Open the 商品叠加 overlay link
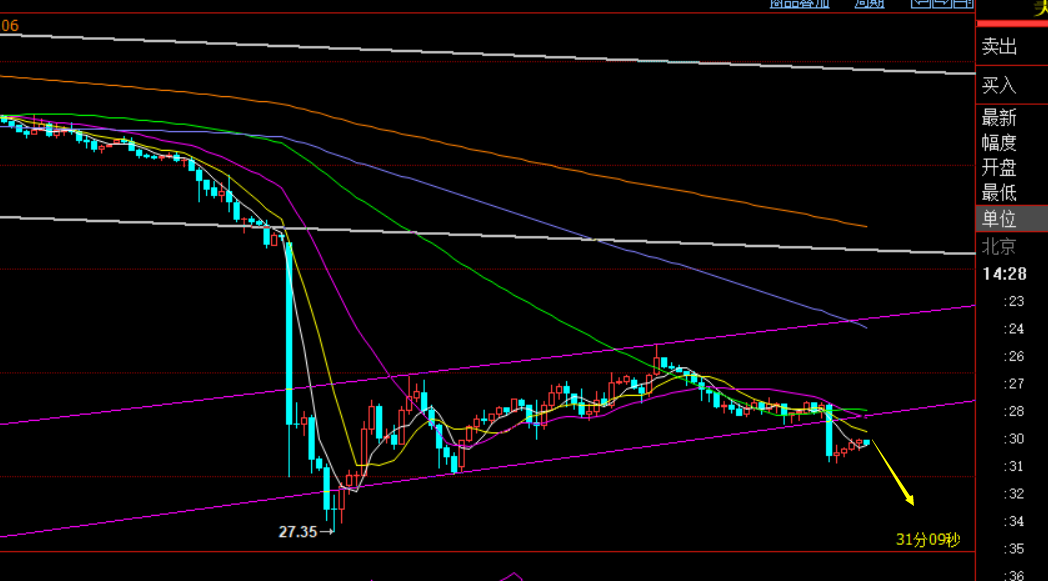Screen dimensions: 1048x581 (x=799, y=3)
